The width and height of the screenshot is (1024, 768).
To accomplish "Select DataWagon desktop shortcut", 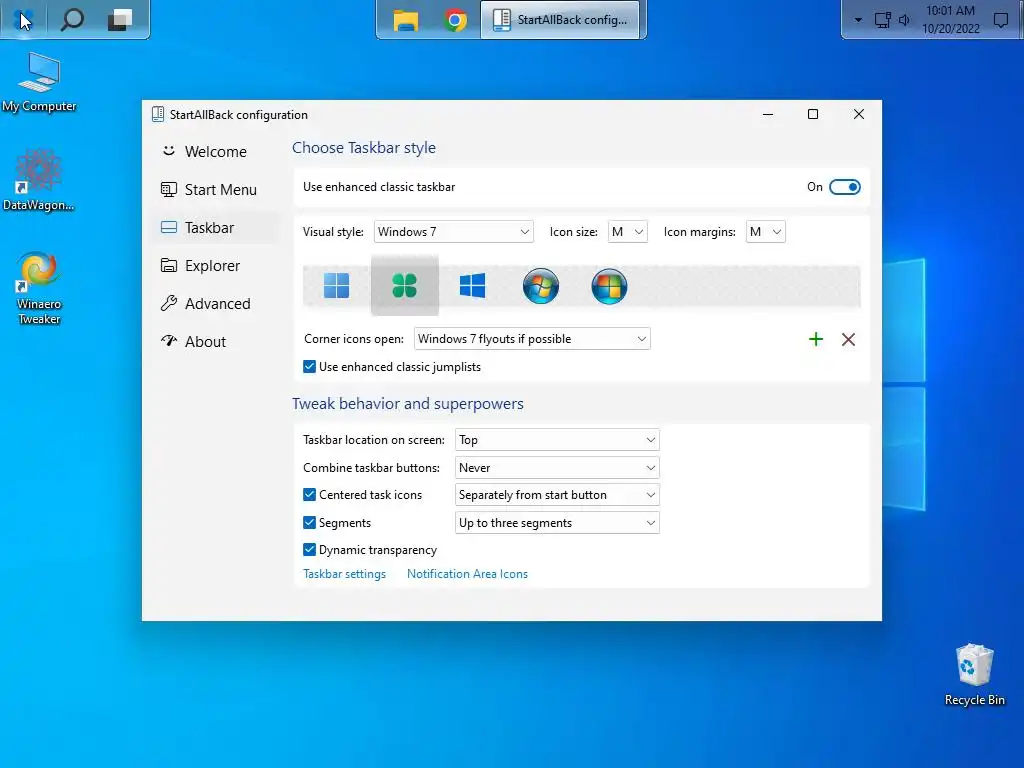I will pyautogui.click(x=39, y=180).
